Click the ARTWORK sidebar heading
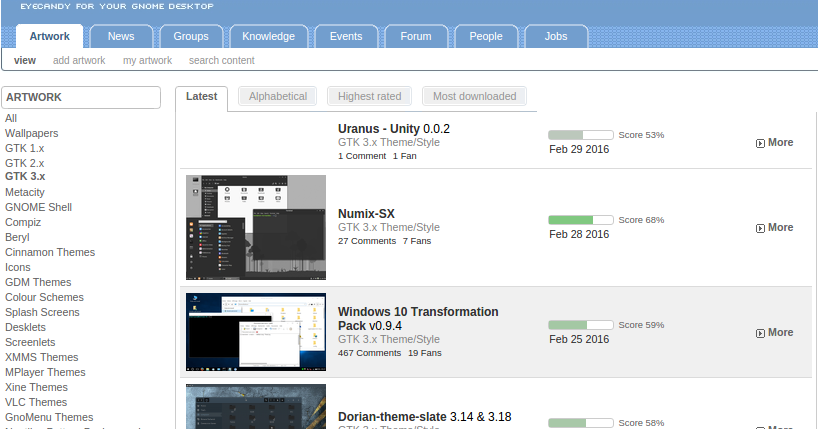The width and height of the screenshot is (818, 429). point(81,98)
